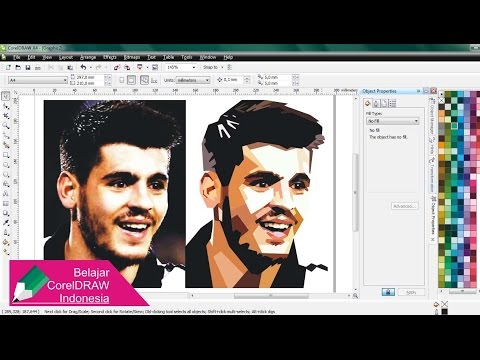Click the Undo arrow

coord(83,68)
